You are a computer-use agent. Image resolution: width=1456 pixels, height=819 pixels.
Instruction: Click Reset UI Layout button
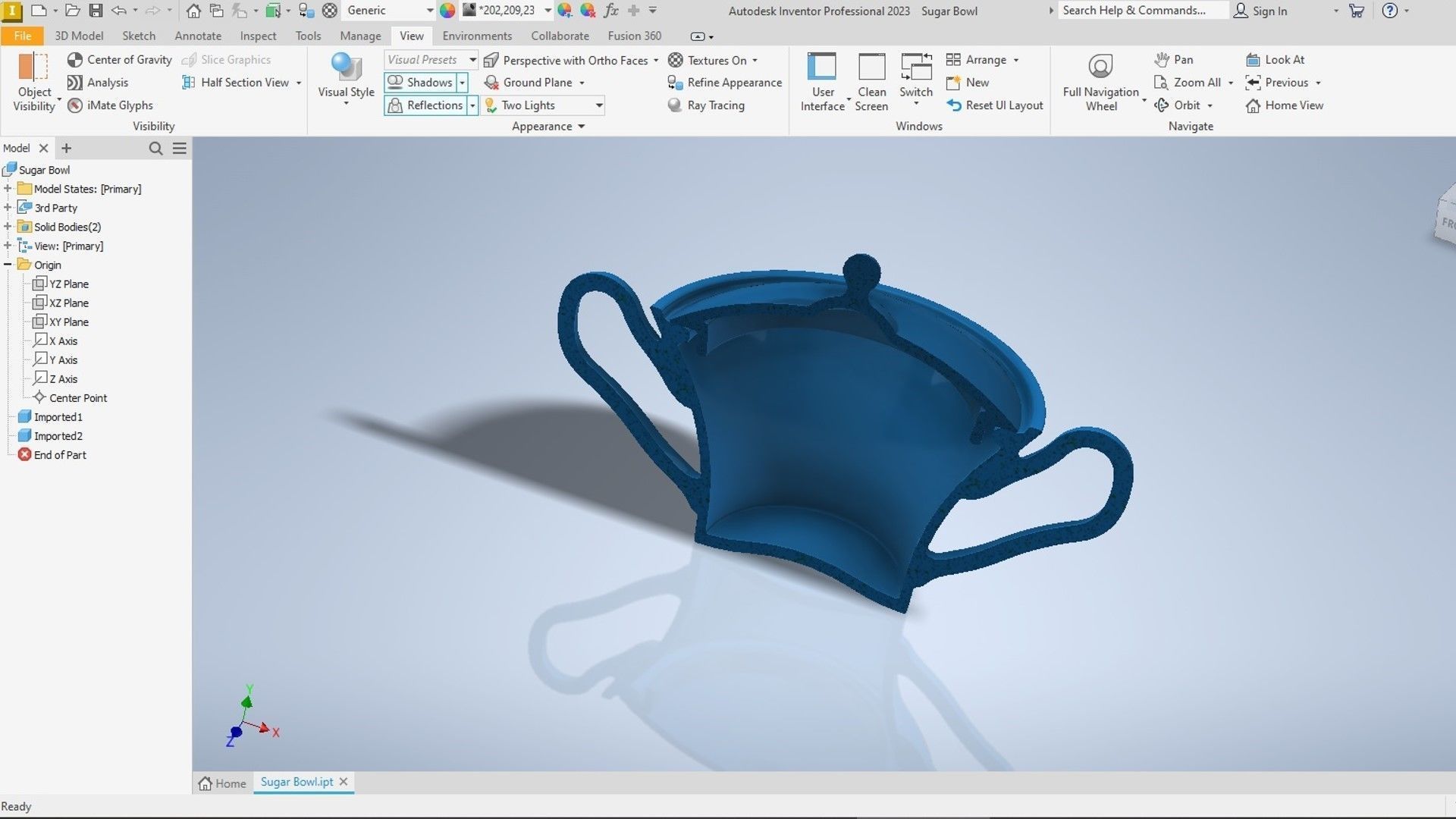tap(995, 105)
